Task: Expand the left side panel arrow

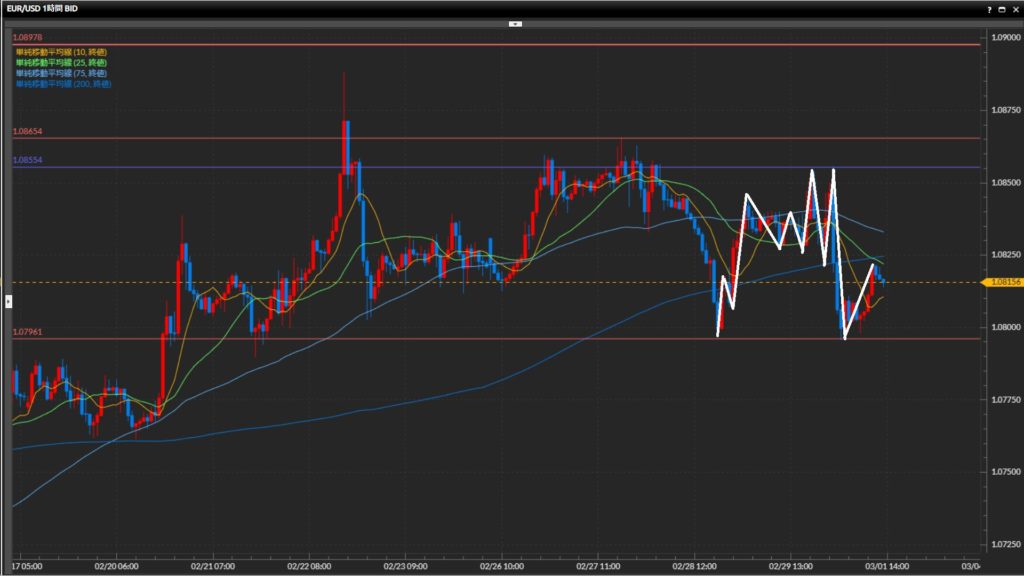Action: [x=8, y=300]
